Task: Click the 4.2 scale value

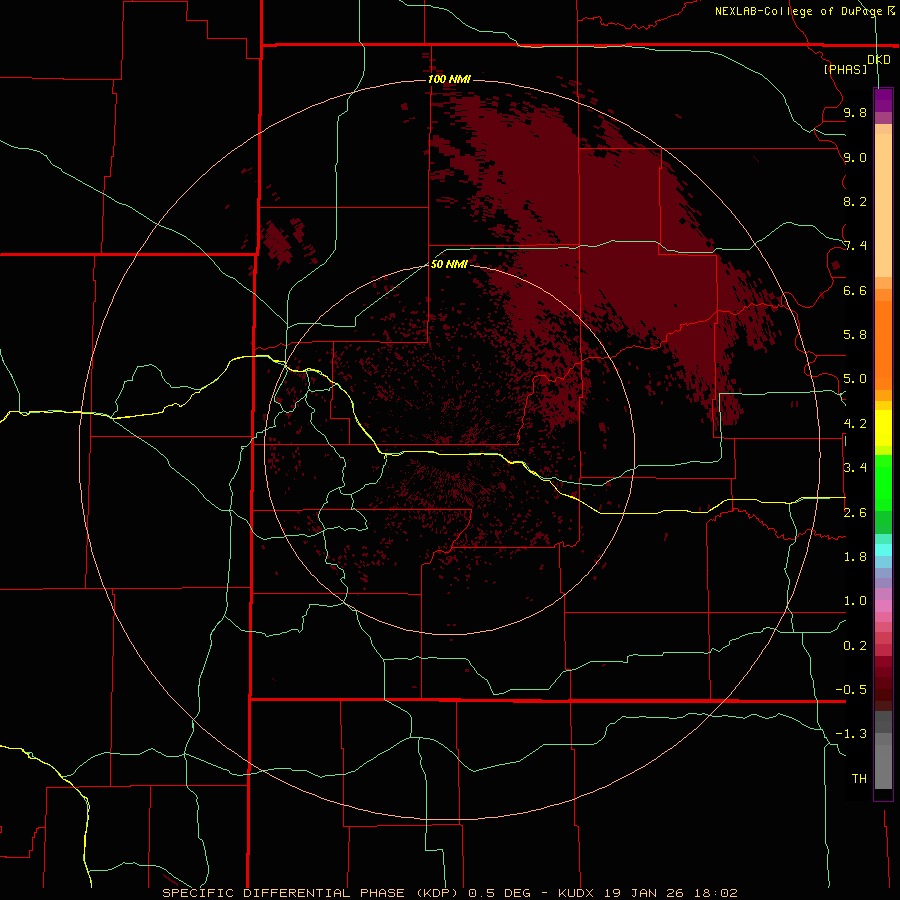Action: (x=855, y=424)
